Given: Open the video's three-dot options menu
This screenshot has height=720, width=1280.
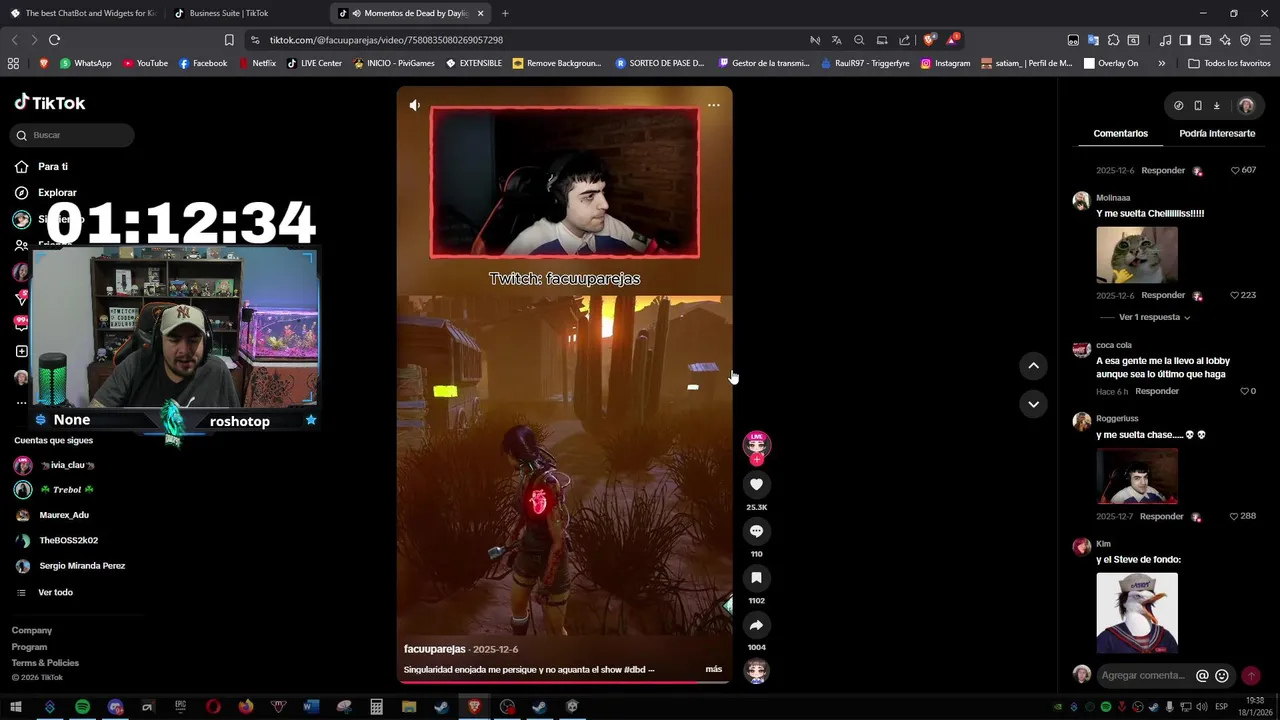Looking at the screenshot, I should 713,105.
